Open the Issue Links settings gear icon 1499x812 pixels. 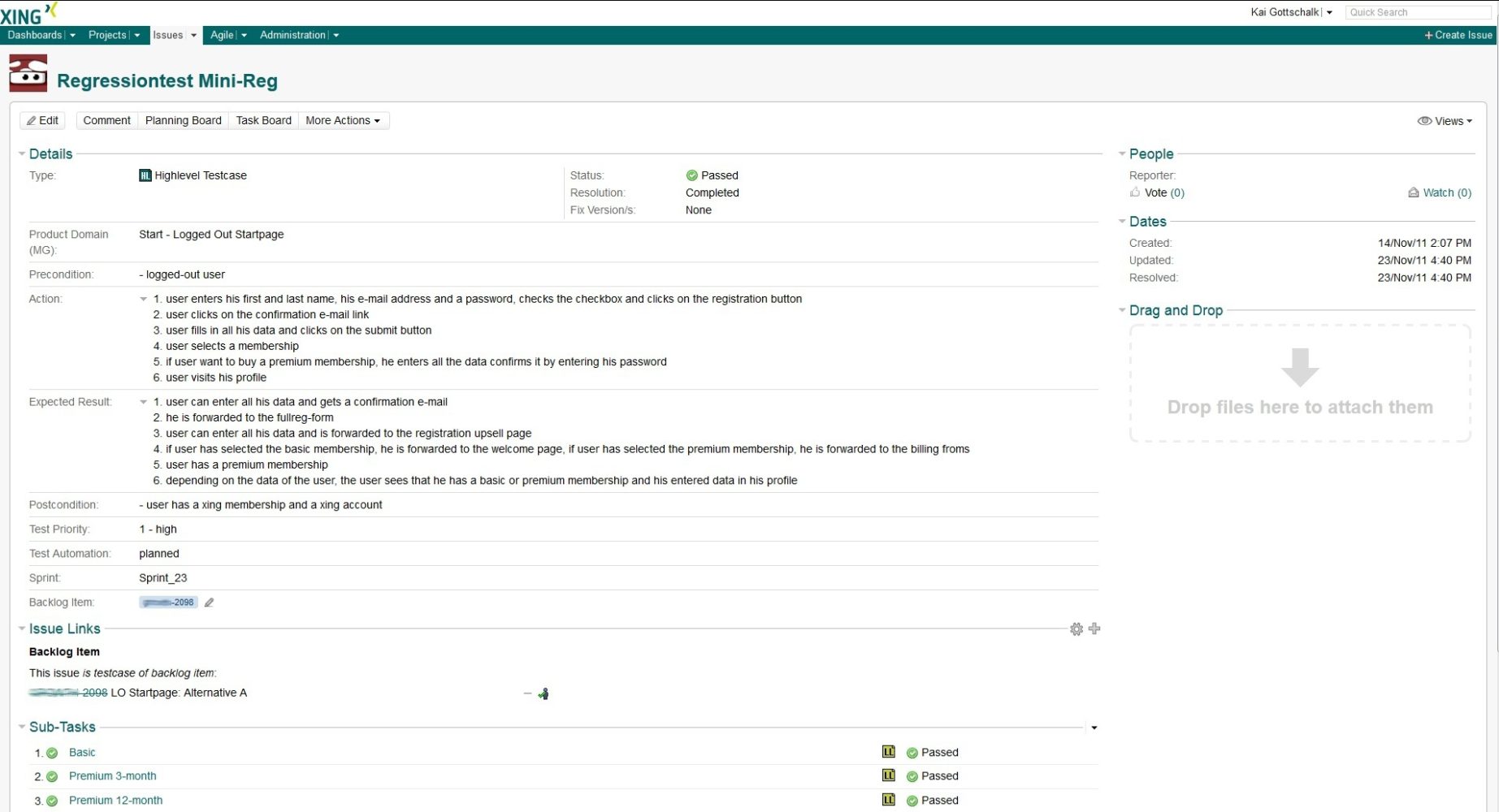(1077, 628)
